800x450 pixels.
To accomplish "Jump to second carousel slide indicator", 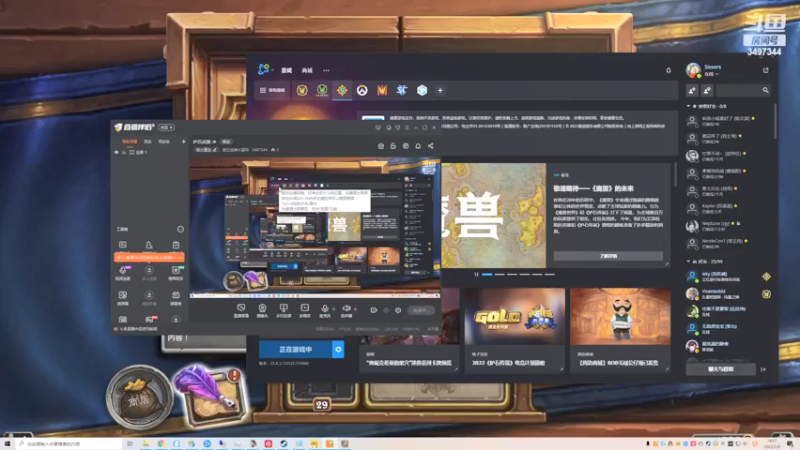I will (499, 274).
